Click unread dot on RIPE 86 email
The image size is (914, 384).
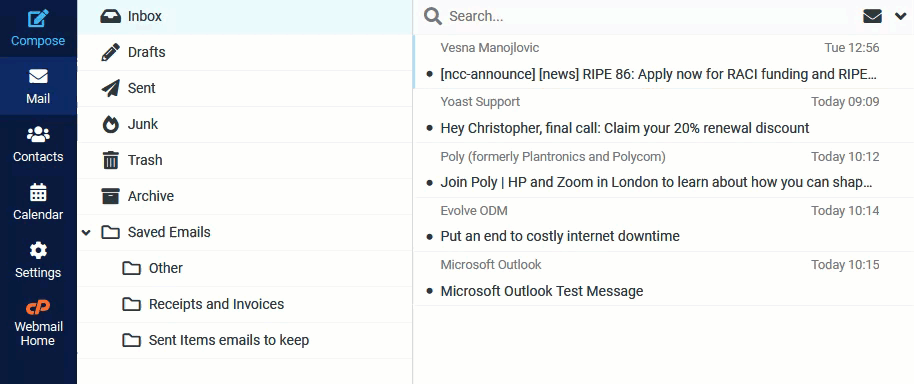(430, 74)
